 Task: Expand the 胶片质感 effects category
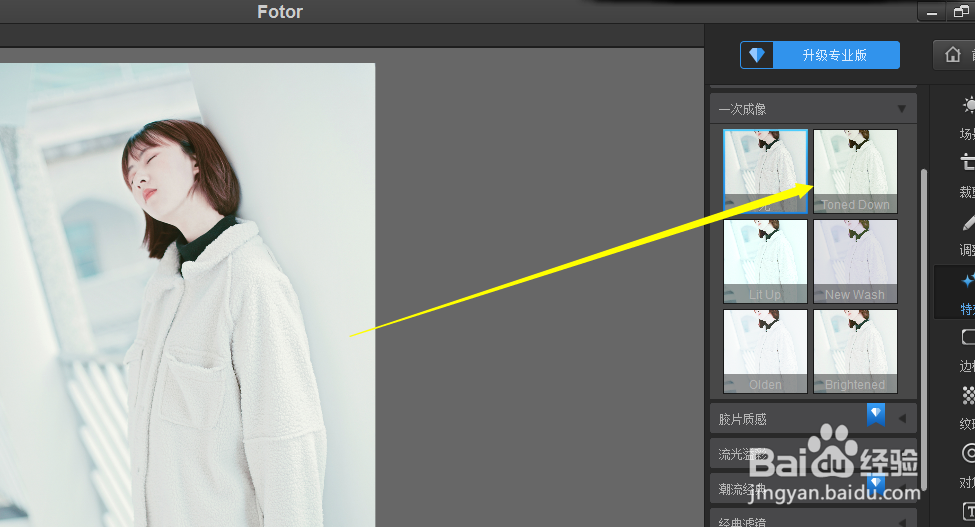813,418
